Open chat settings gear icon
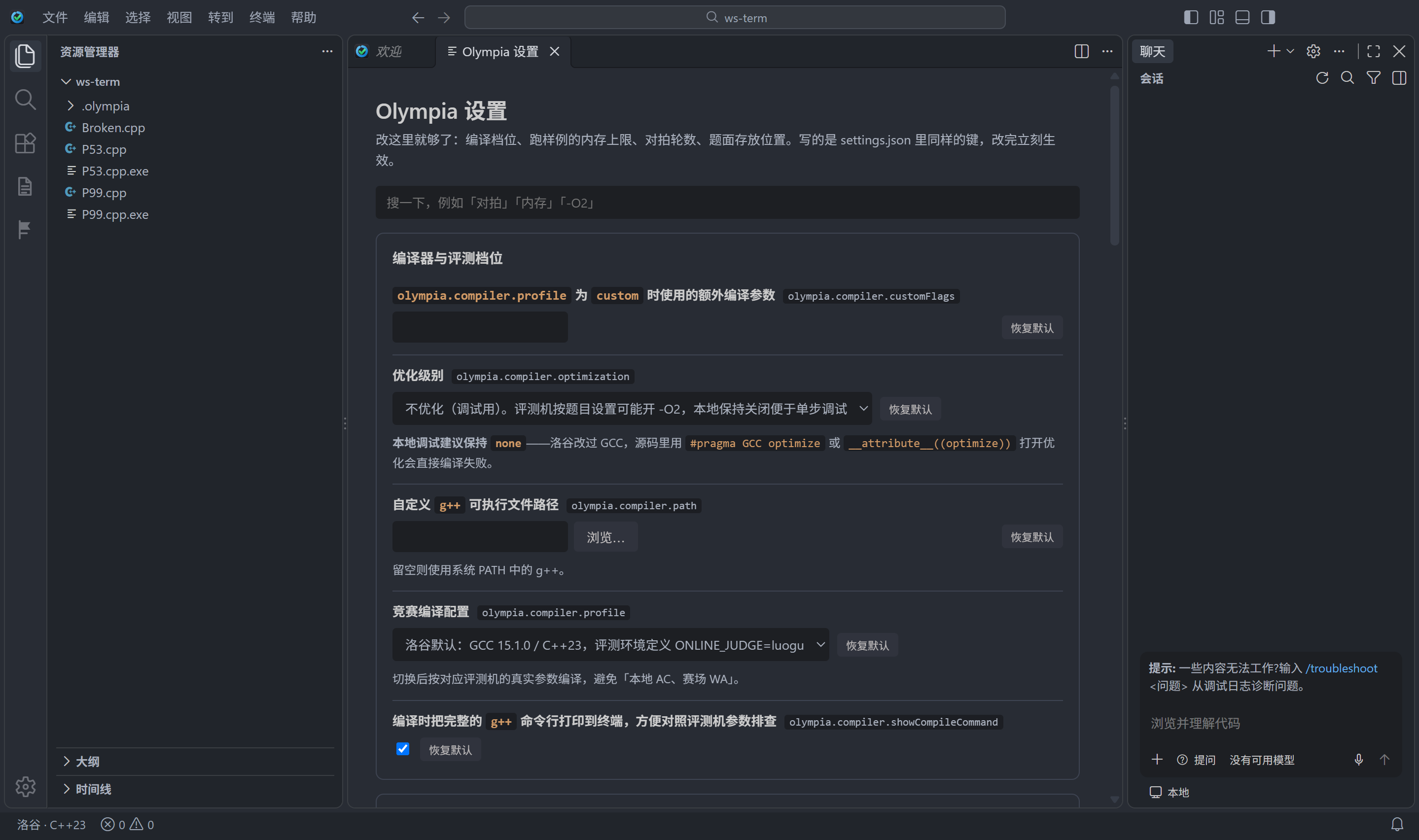The image size is (1419, 840). point(1313,51)
